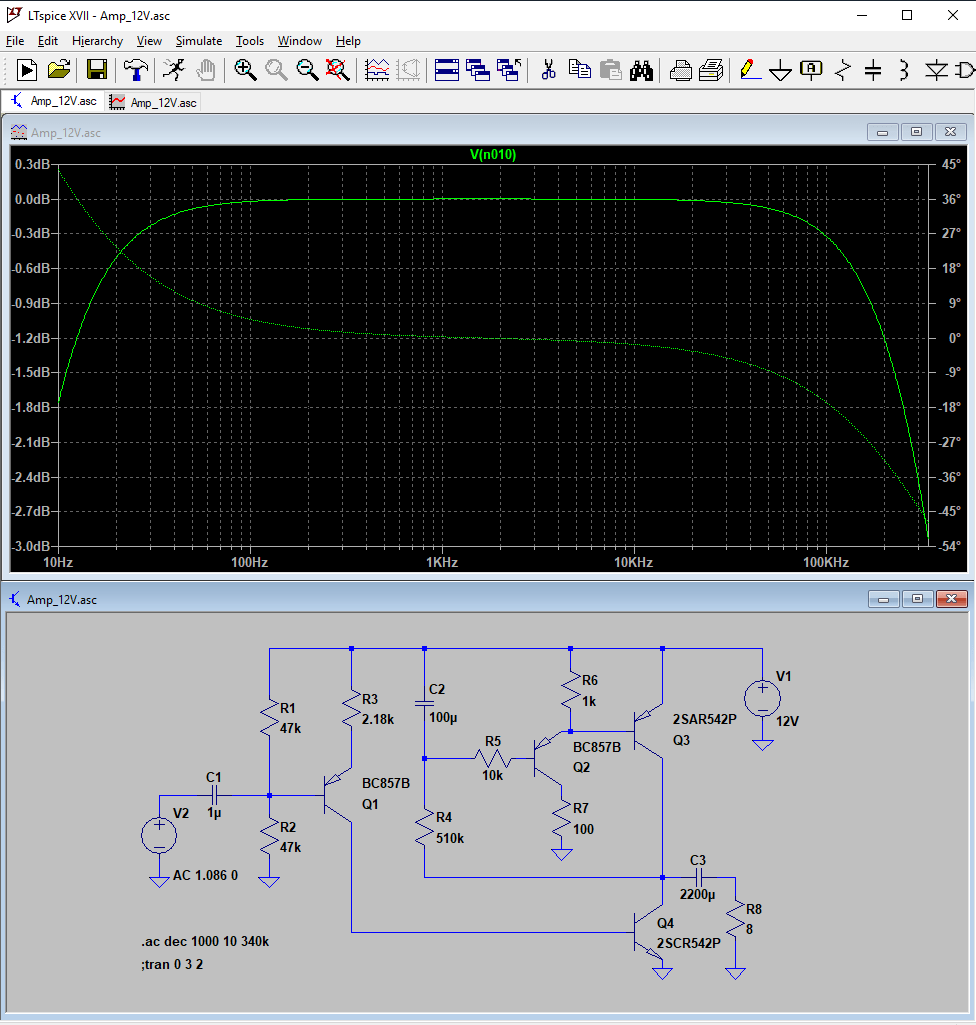
Task: Click the Find binoculars icon
Action: coord(641,70)
